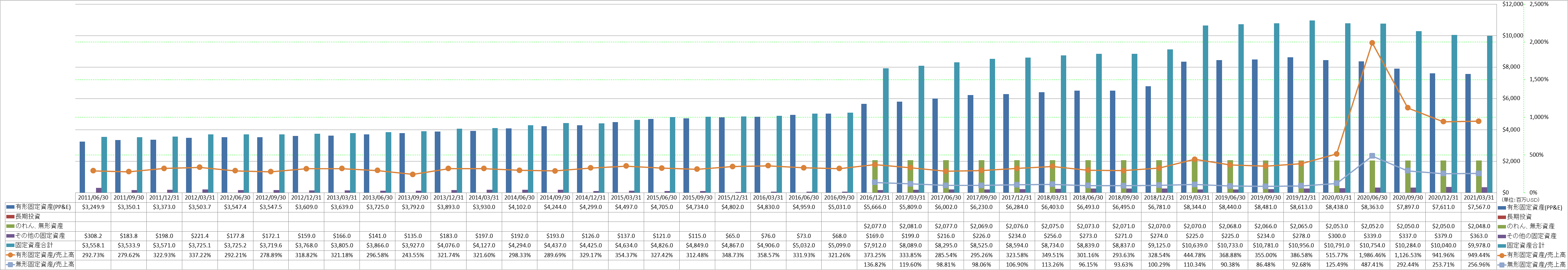Click the 337.22% ratio cell
This screenshot has width=1568, height=270.
(200, 255)
